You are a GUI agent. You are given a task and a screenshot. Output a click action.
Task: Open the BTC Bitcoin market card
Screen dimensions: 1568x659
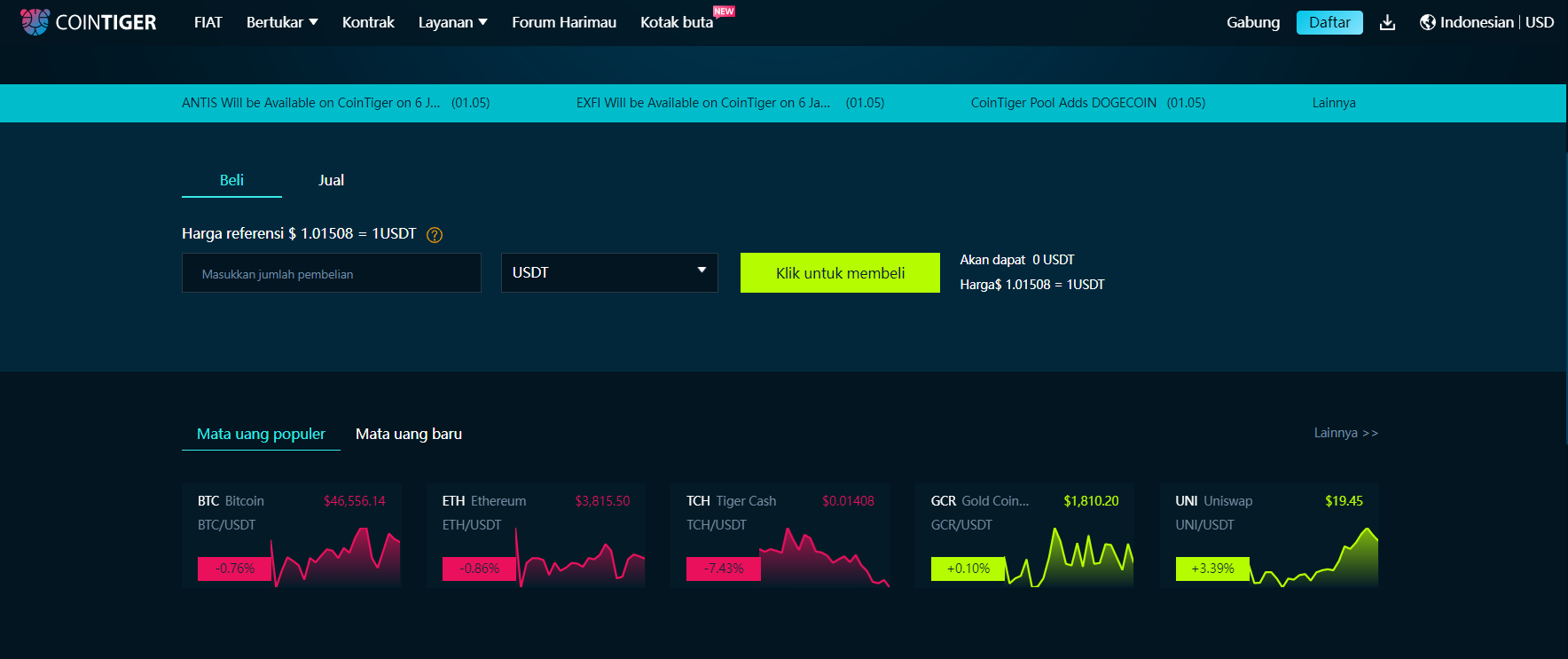tap(291, 536)
